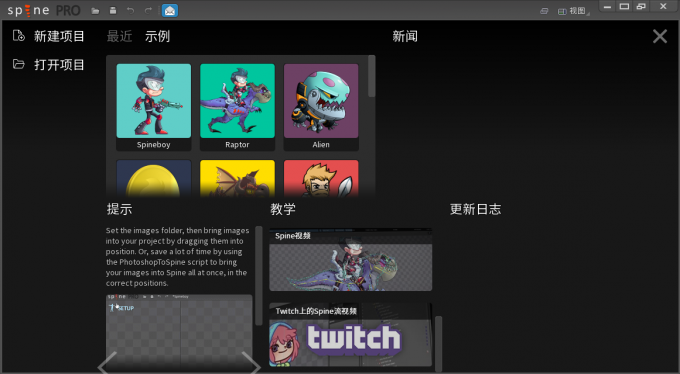Image resolution: width=680 pixels, height=374 pixels.
Task: Click the 教学 heading
Action: [x=283, y=209]
